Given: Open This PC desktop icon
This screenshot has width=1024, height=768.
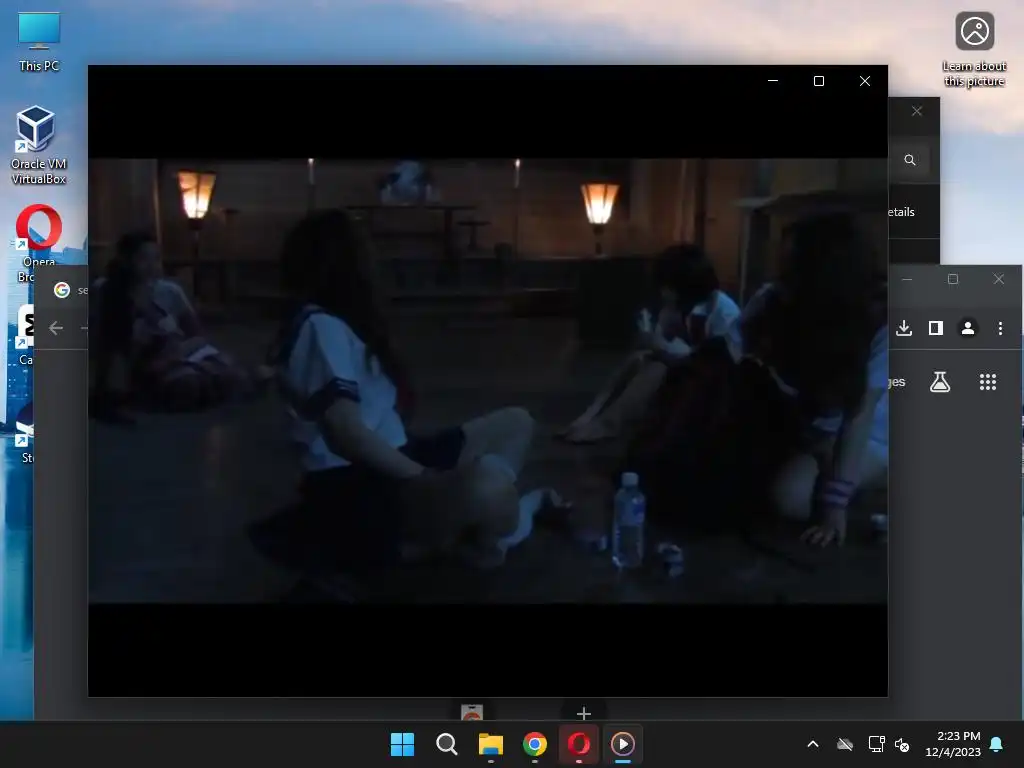Looking at the screenshot, I should point(39,42).
